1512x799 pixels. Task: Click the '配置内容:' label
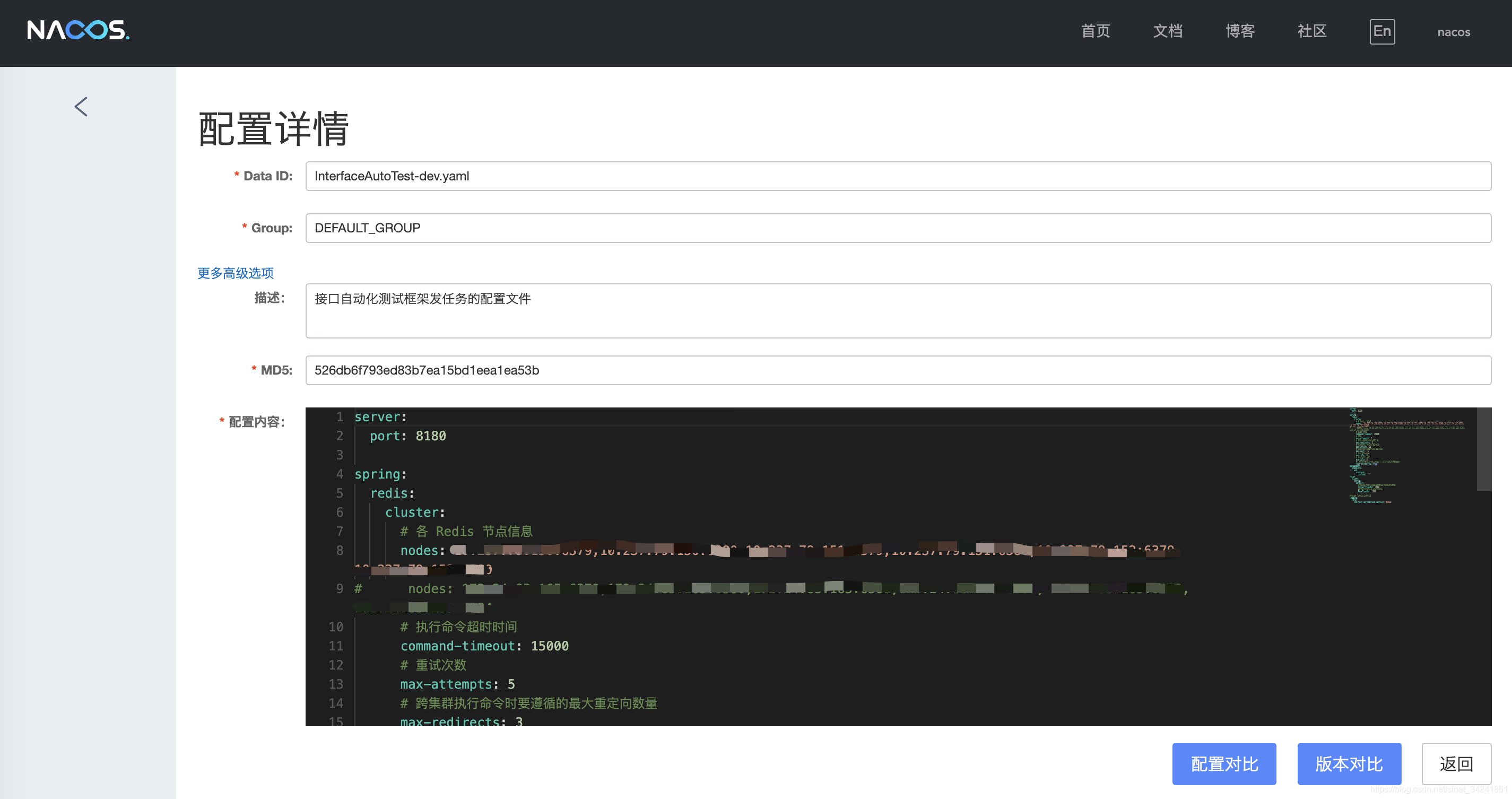256,421
